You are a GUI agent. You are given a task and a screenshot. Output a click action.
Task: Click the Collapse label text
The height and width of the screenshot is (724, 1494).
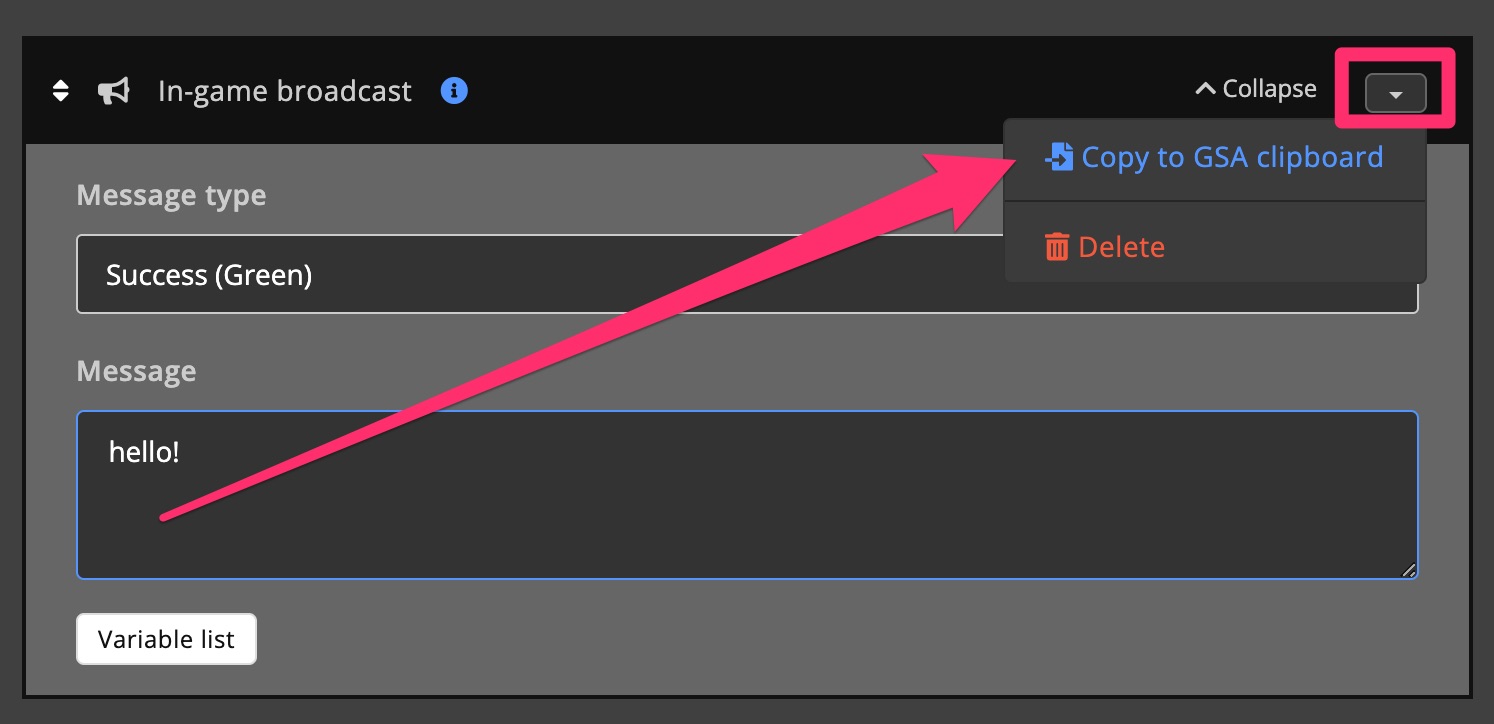tap(1268, 88)
